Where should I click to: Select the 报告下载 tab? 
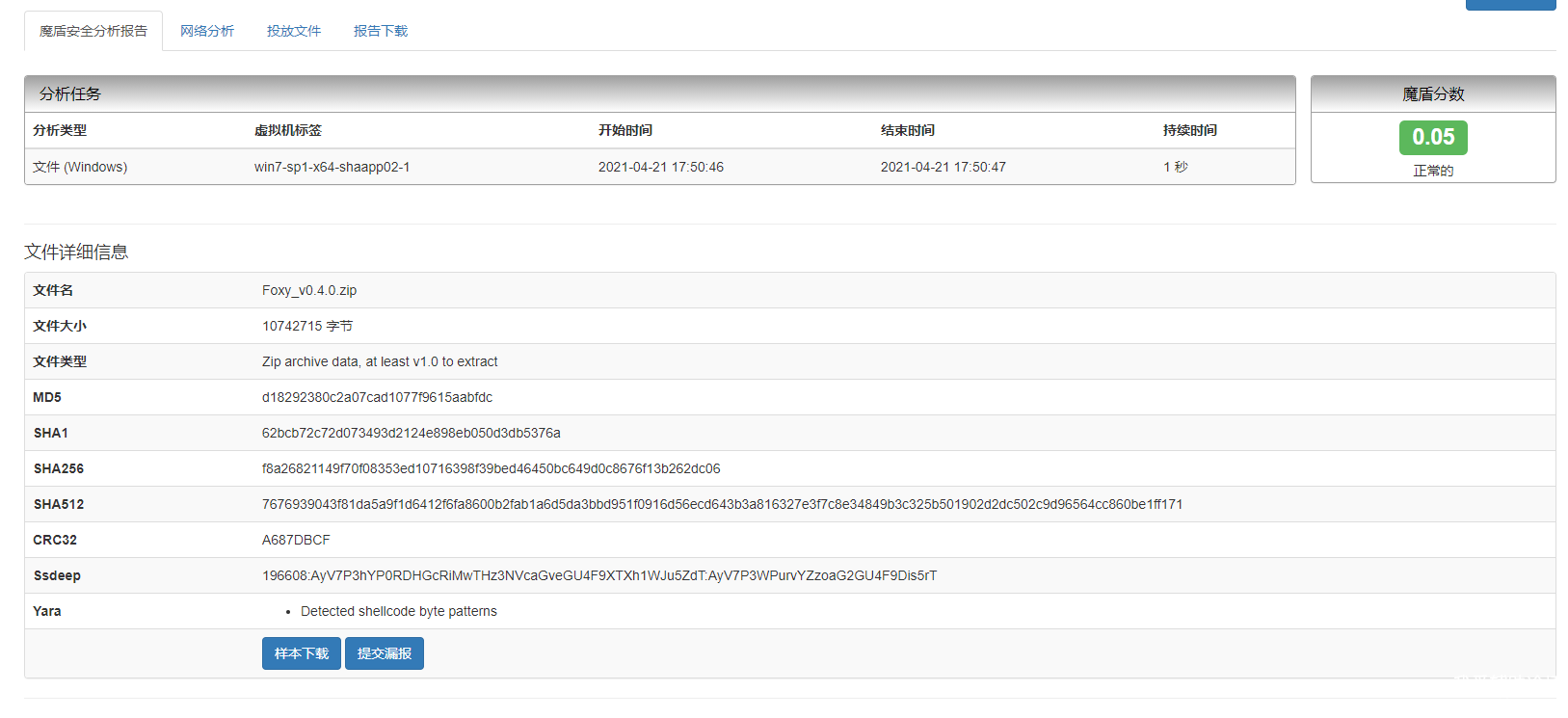380,31
